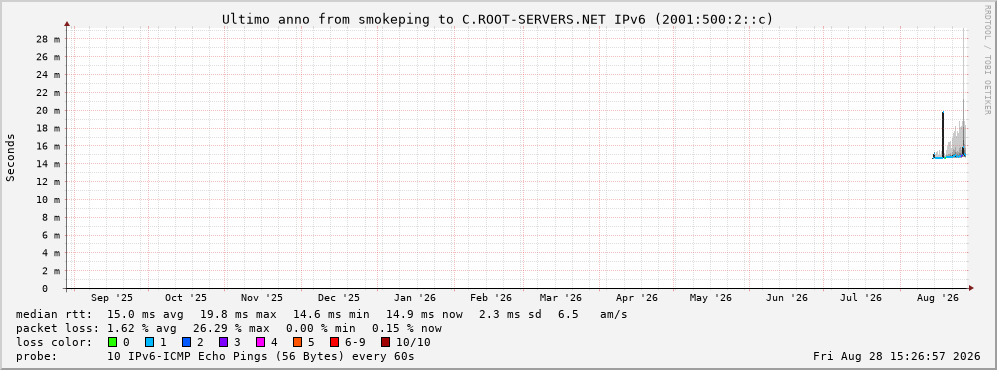Click the timestamp Fri Aug 28 15:26:57 2026
This screenshot has width=997, height=370.
[897, 356]
